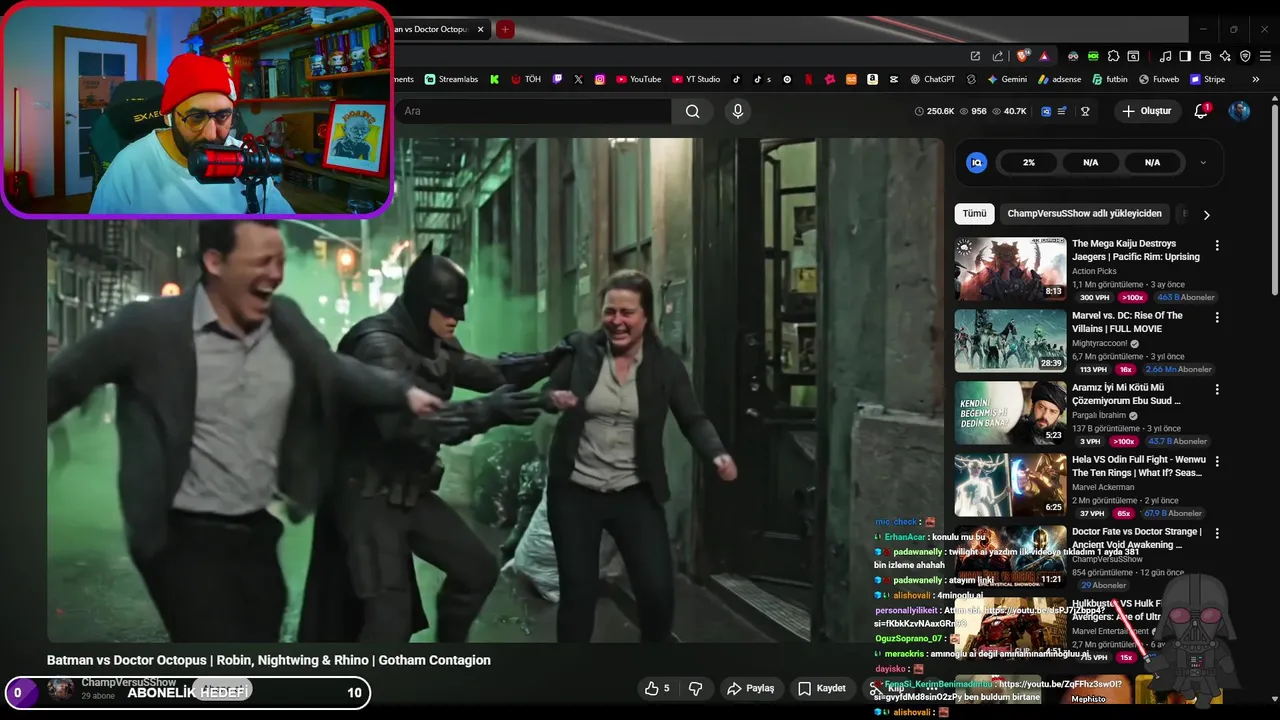The image size is (1280, 720).
Task: Click the Brave Rewards triangle icon
Action: point(1044,56)
